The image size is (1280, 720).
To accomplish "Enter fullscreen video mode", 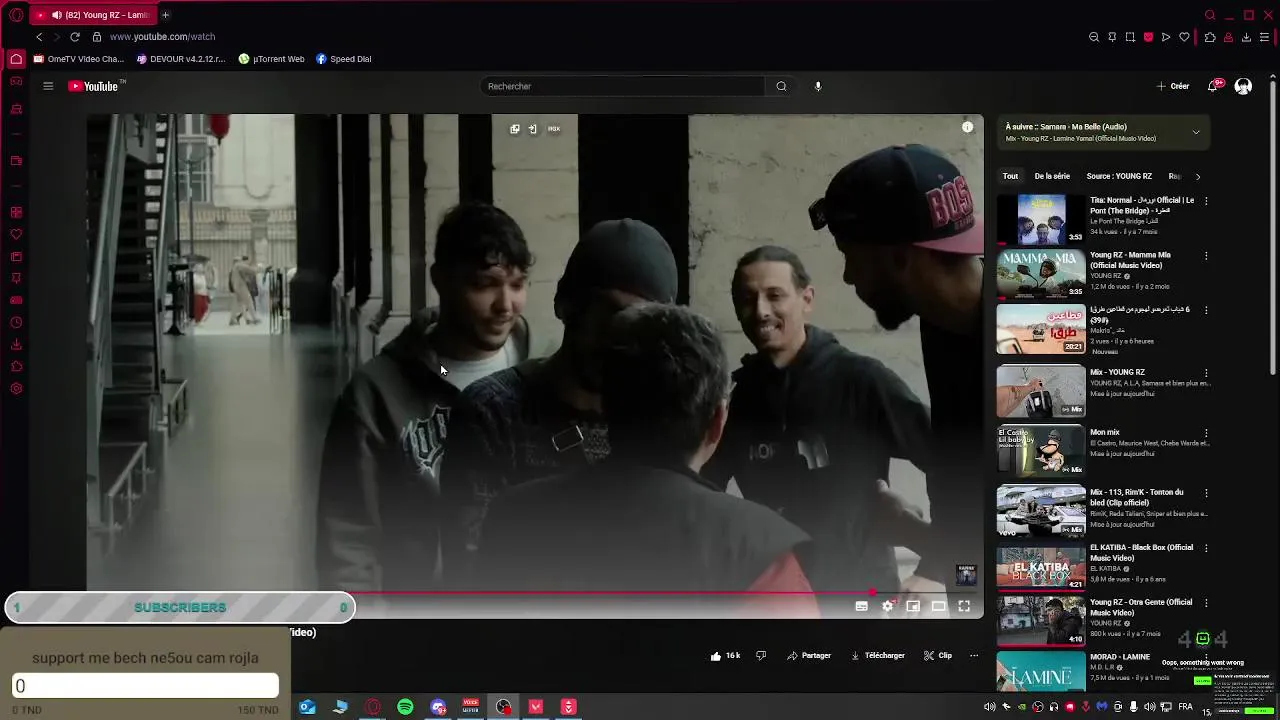I will click(964, 606).
